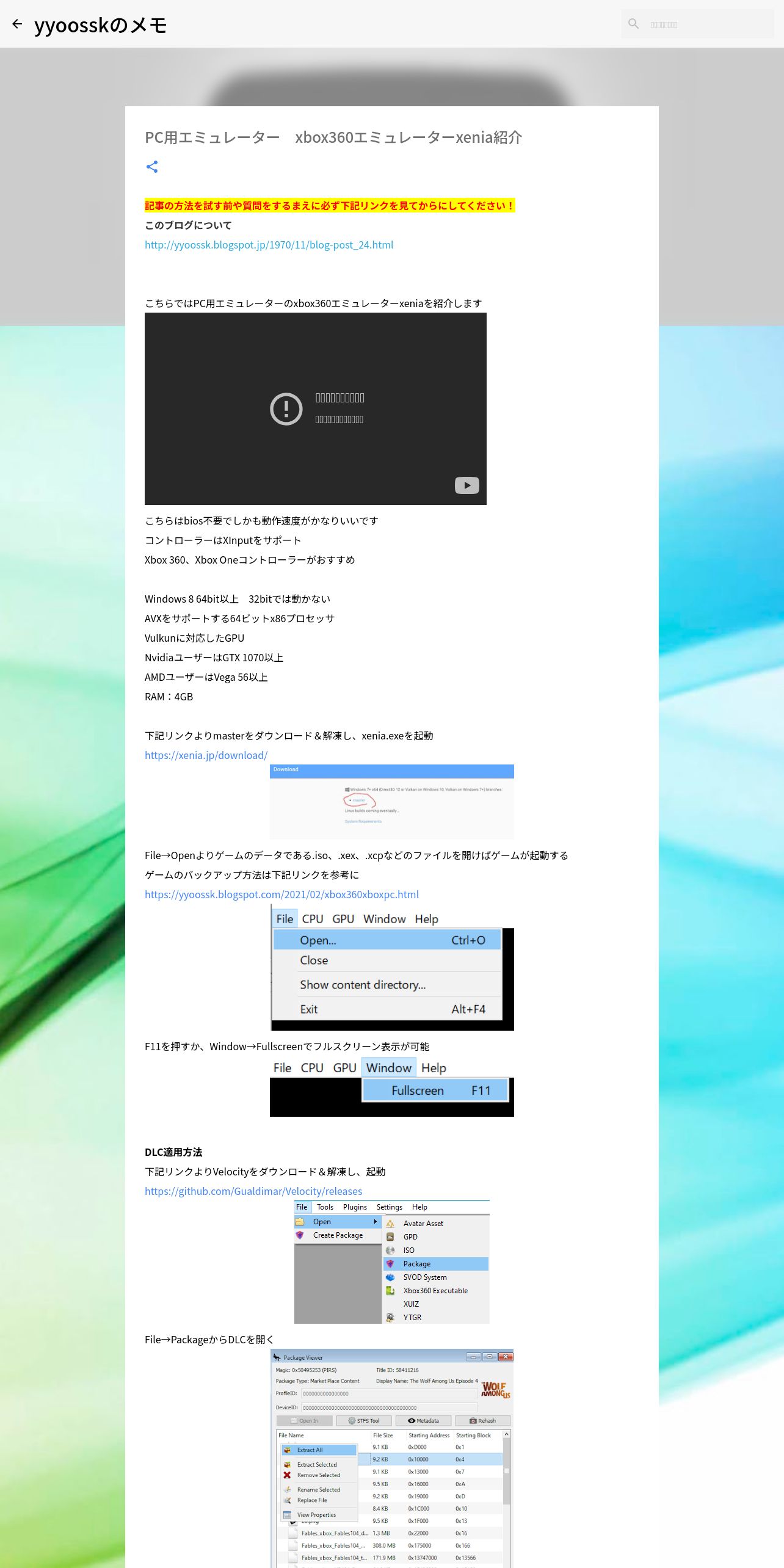Click the heading 'DLC適用方法'
This screenshot has height=1568, width=784.
173,1152
